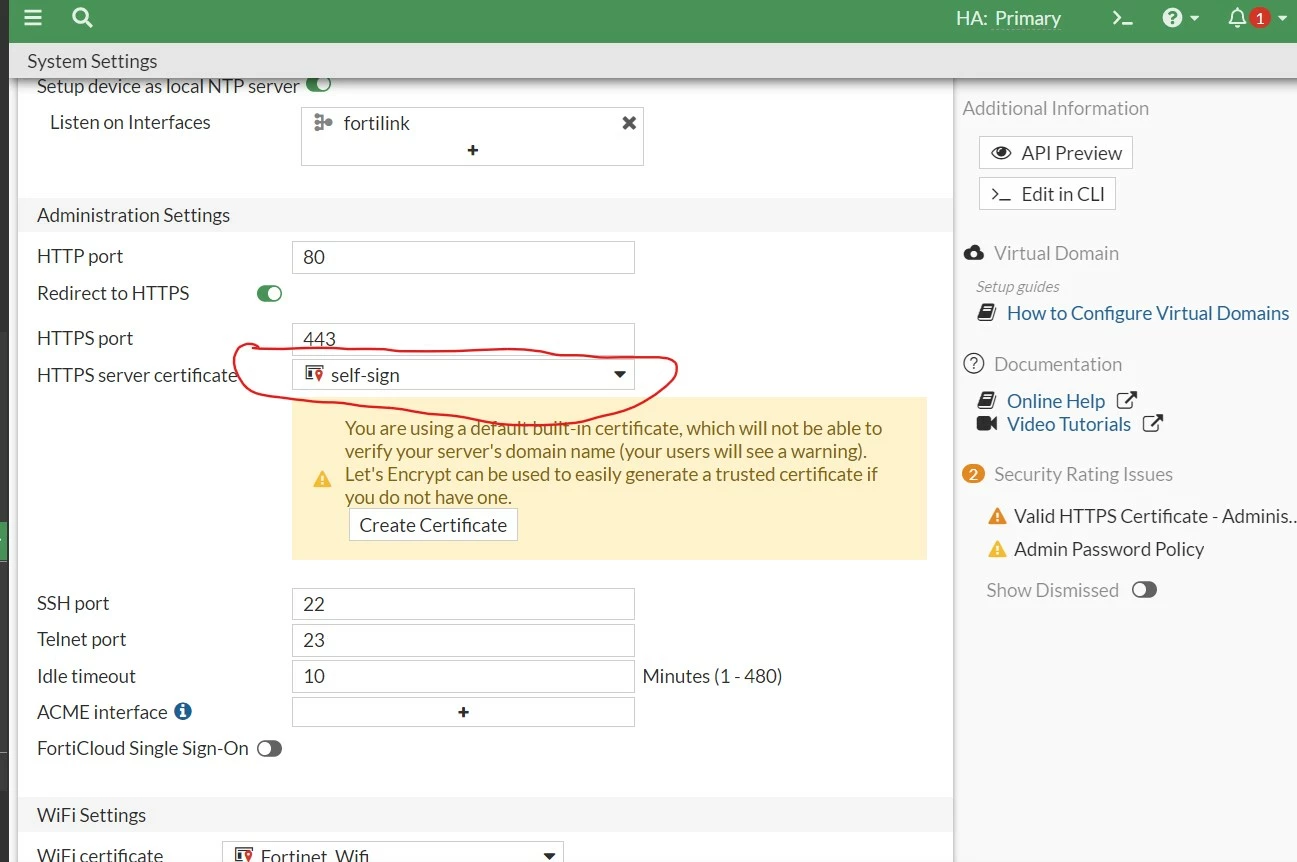Toggle FortiCloud Single Sign-On switch
Viewport: 1297px width, 862px height.
[269, 748]
